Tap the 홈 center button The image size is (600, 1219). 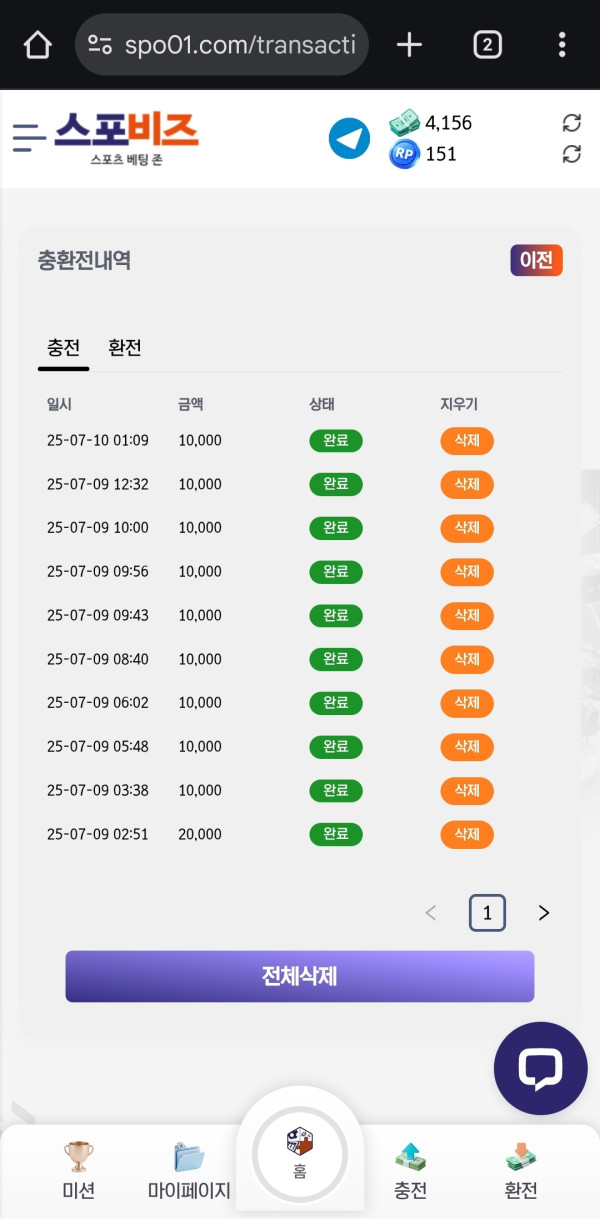pos(300,1152)
